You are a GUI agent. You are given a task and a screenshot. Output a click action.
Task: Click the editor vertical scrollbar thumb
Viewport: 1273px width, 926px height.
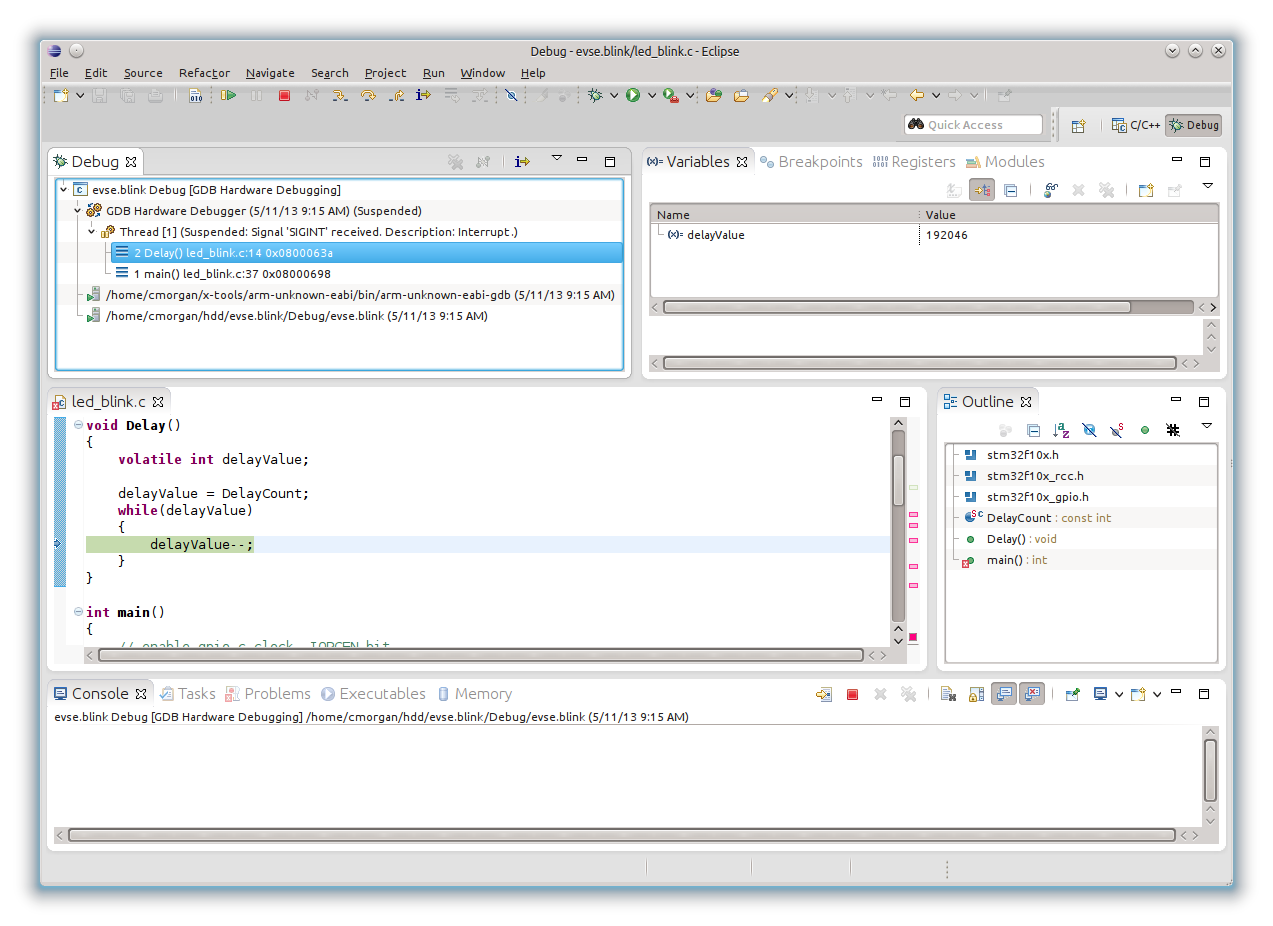point(898,481)
